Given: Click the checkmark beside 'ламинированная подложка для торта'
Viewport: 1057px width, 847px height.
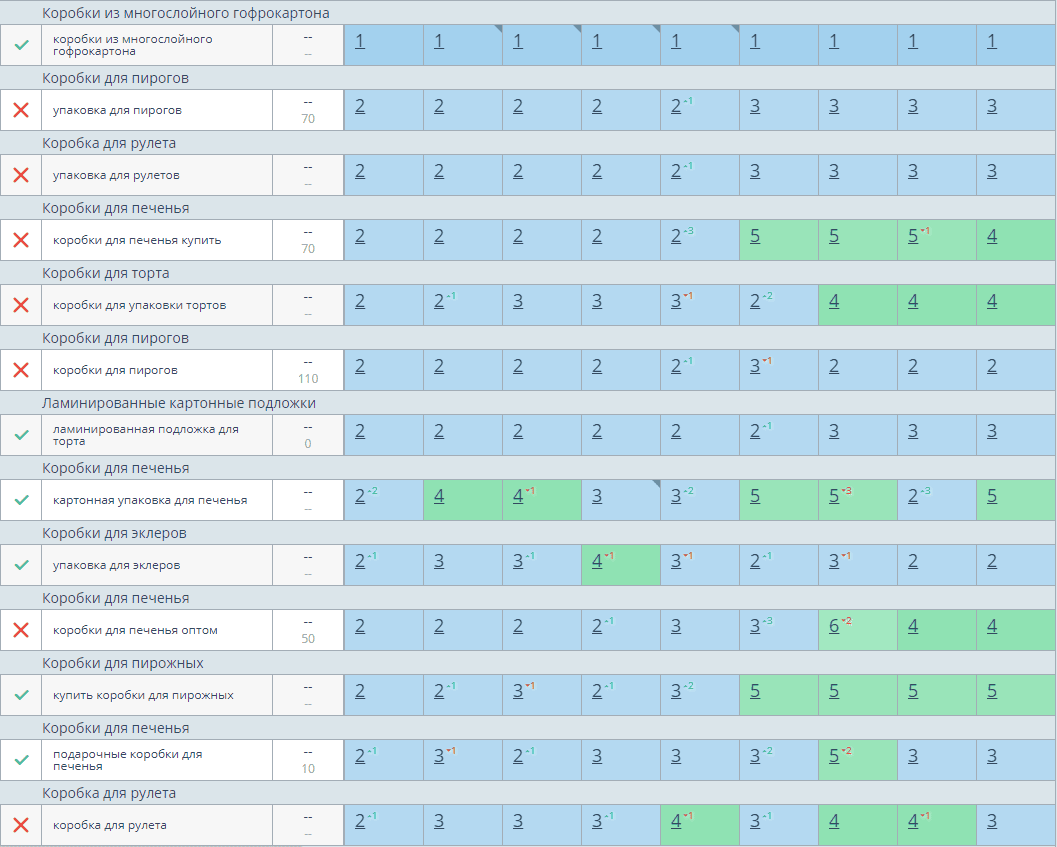Looking at the screenshot, I should 22,435.
